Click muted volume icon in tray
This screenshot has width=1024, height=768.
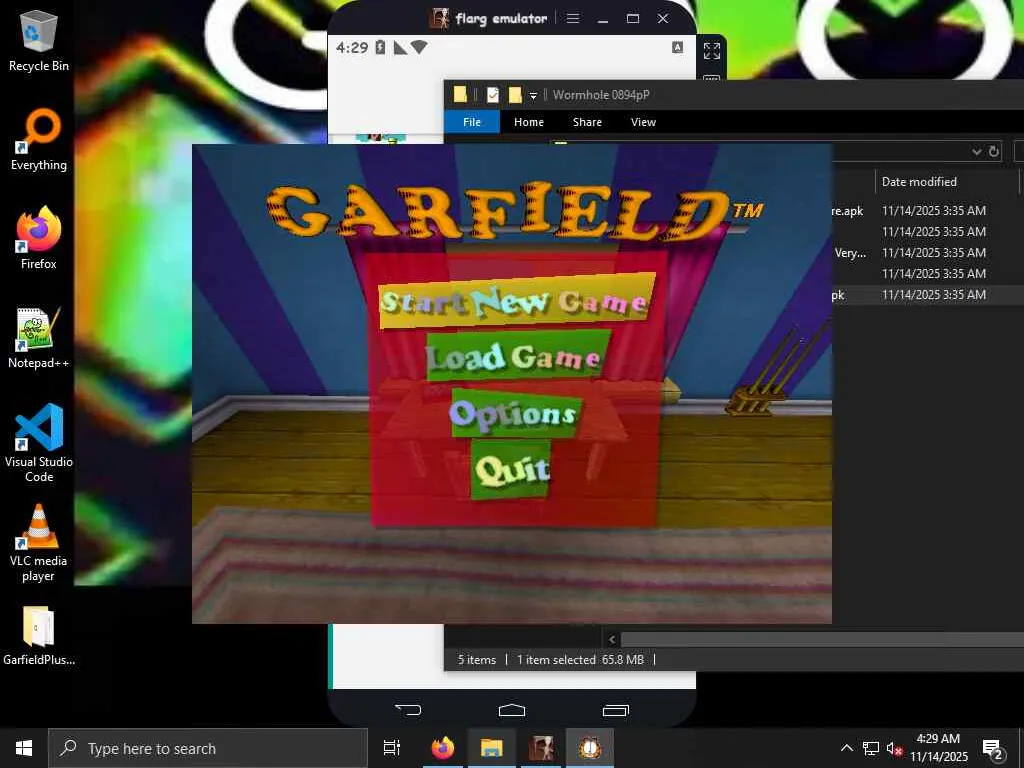(x=894, y=749)
